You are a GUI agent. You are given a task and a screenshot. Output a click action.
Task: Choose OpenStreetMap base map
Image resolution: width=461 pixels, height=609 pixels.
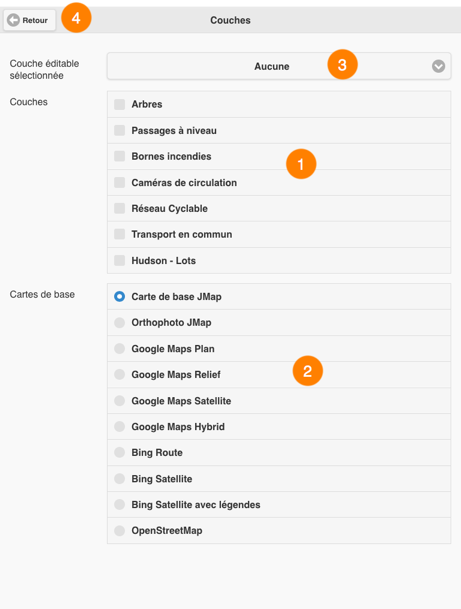[120, 531]
